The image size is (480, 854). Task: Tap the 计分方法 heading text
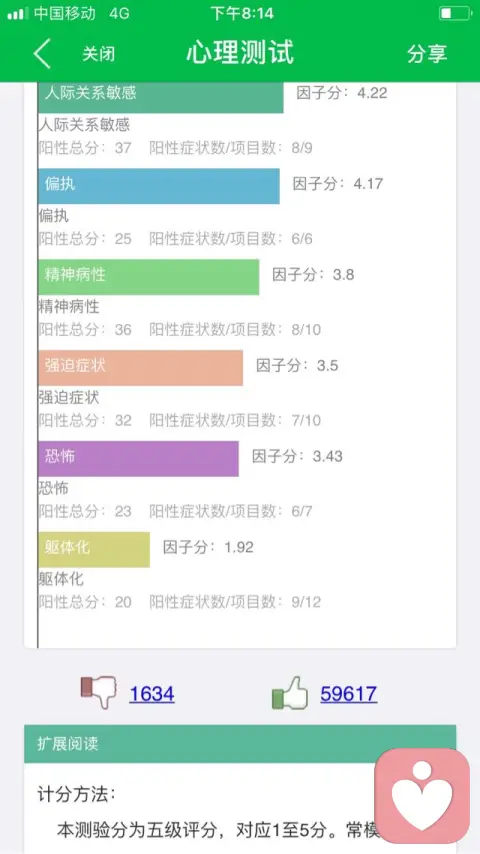pos(77,794)
